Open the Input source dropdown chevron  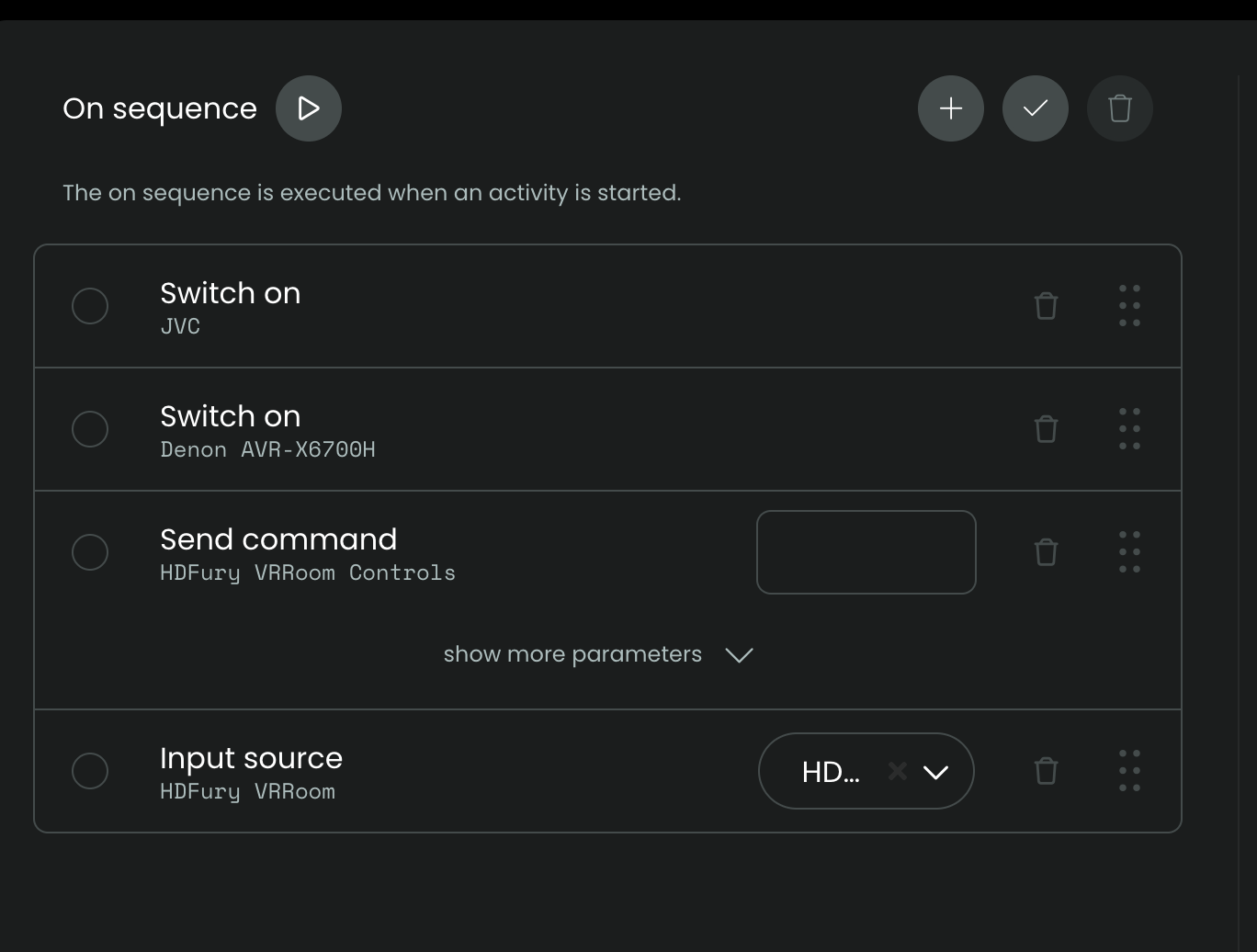[935, 772]
